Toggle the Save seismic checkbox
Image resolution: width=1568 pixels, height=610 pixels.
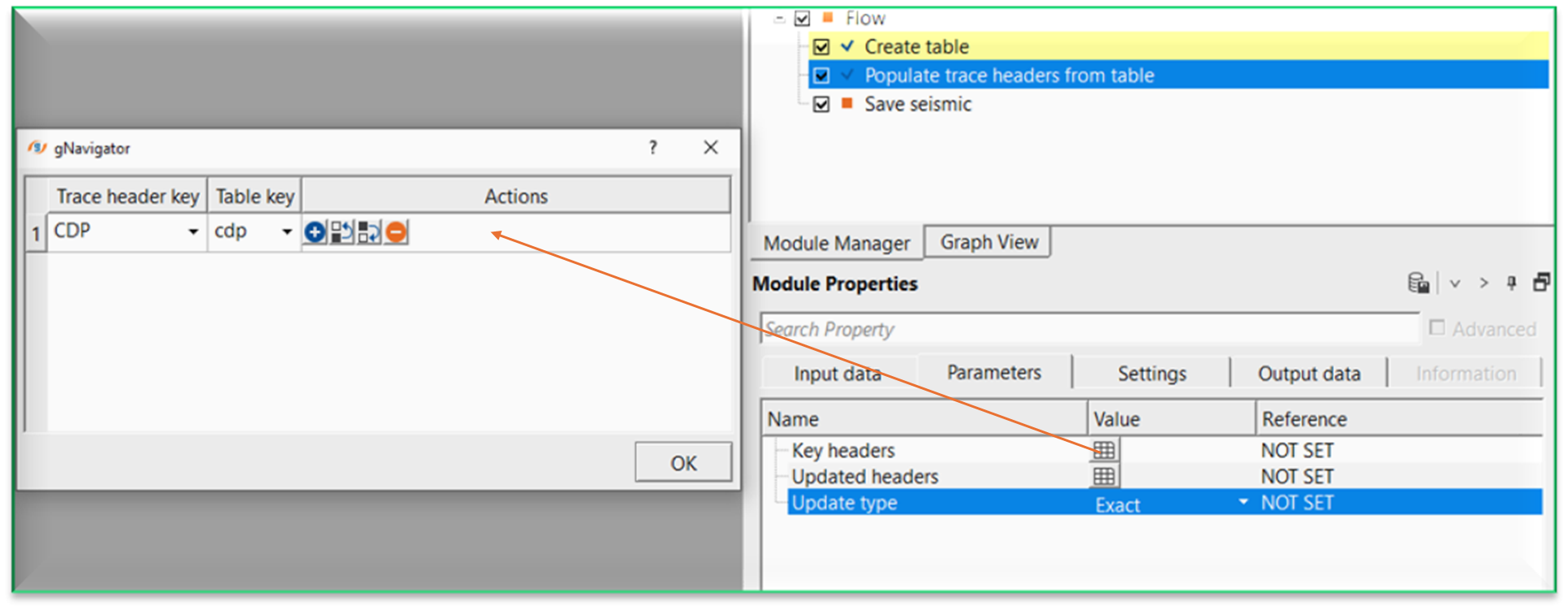(x=821, y=104)
